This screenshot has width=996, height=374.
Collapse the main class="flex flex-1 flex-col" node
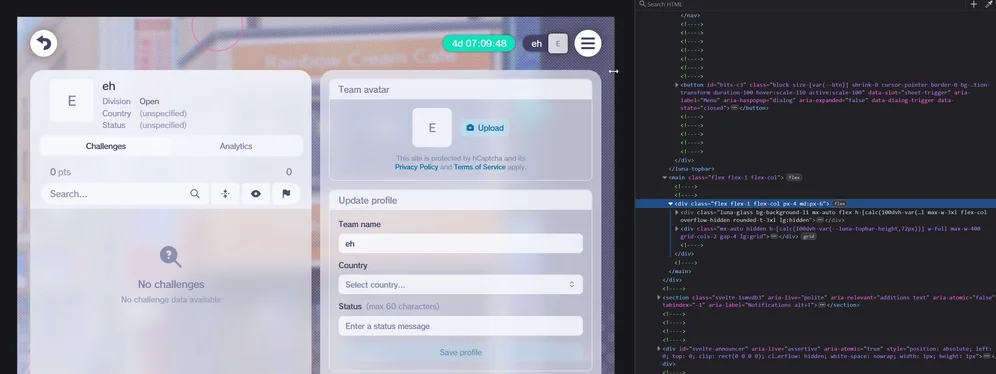665,178
